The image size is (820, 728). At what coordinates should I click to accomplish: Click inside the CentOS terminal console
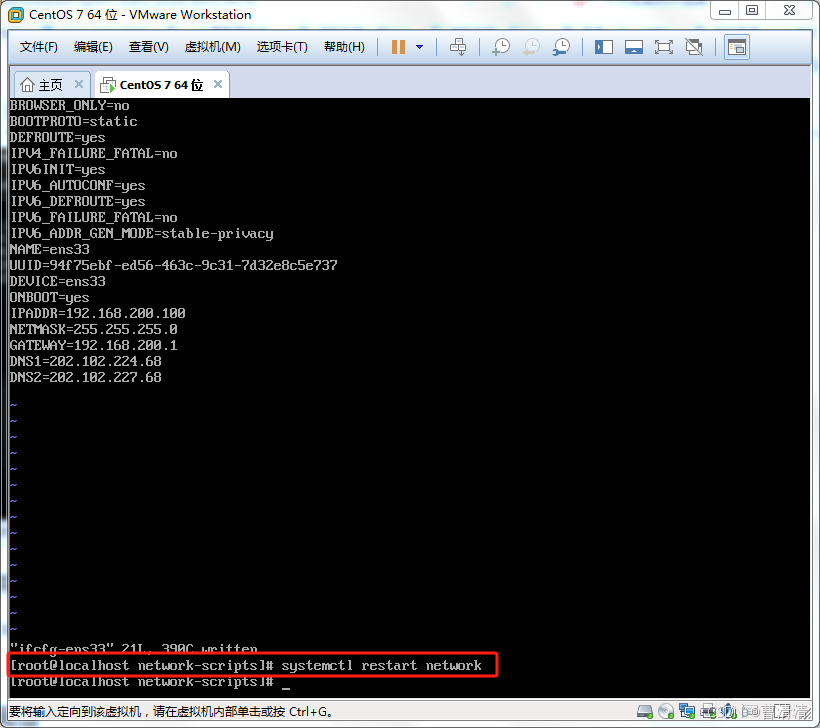[400, 400]
